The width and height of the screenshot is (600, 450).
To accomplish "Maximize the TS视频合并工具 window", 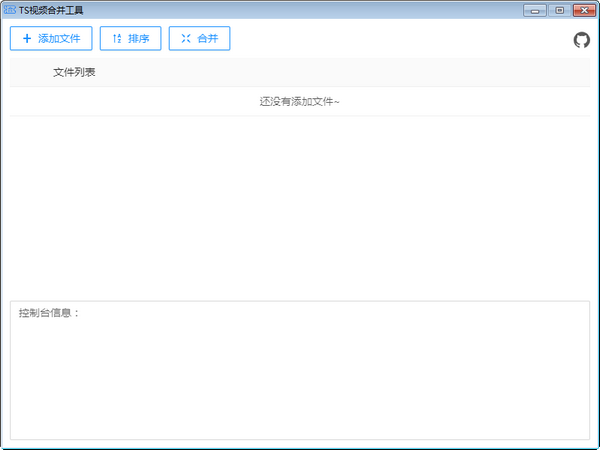I will tap(558, 10).
